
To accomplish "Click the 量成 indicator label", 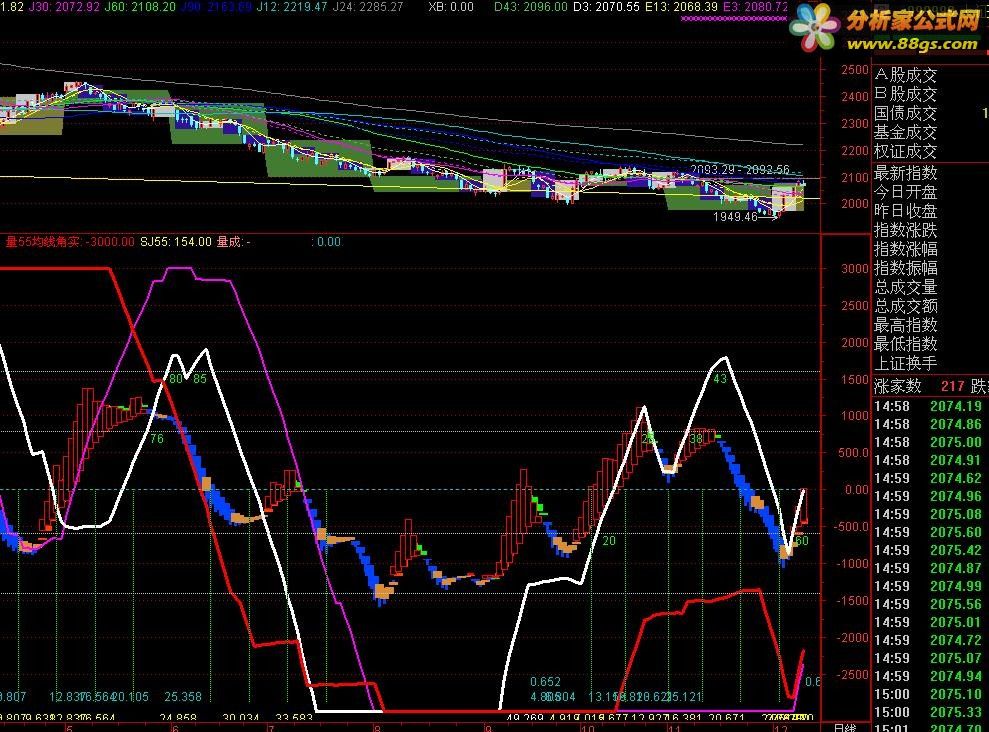I will click(x=233, y=241).
